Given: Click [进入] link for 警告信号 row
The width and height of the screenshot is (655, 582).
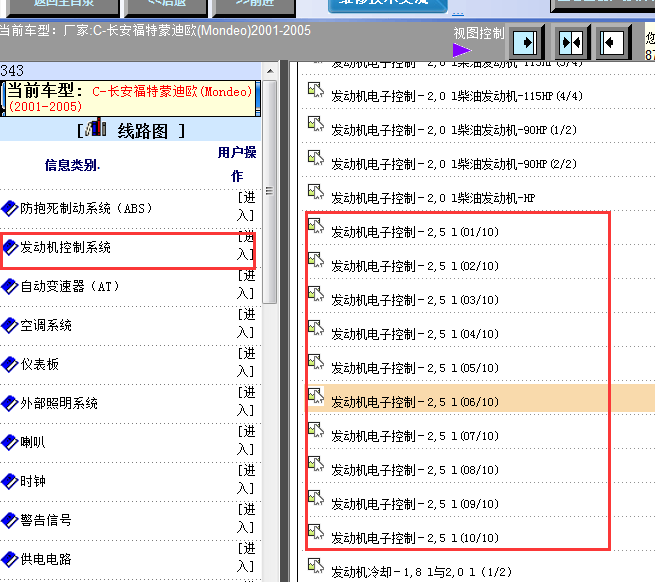Looking at the screenshot, I should point(246,518).
